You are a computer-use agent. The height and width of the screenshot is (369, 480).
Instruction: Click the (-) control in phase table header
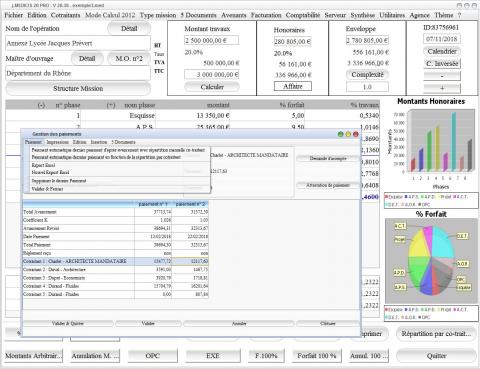click(x=41, y=105)
